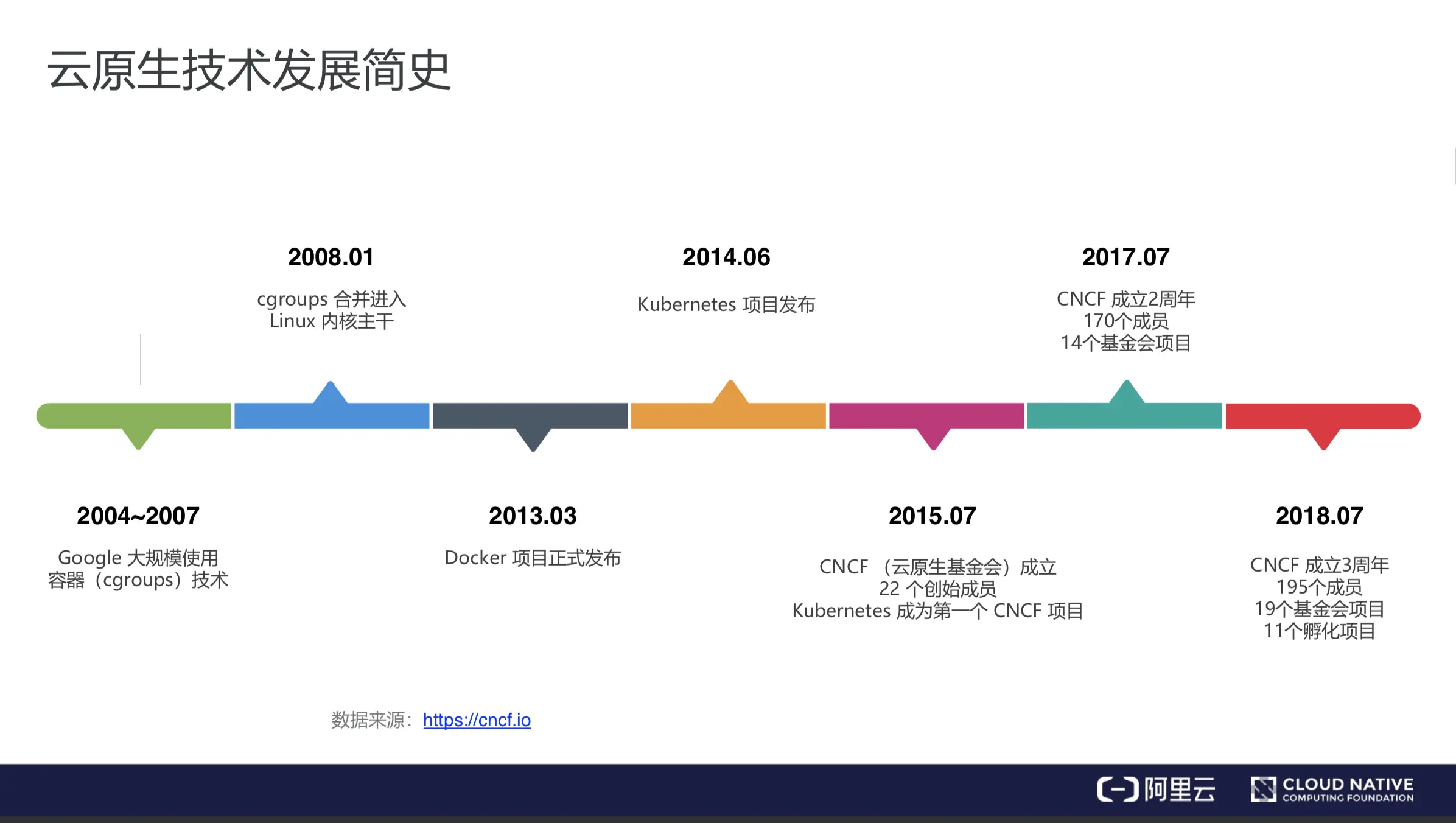Click the green 2004~2007 timeline segment
This screenshot has height=823, width=1456.
(134, 416)
